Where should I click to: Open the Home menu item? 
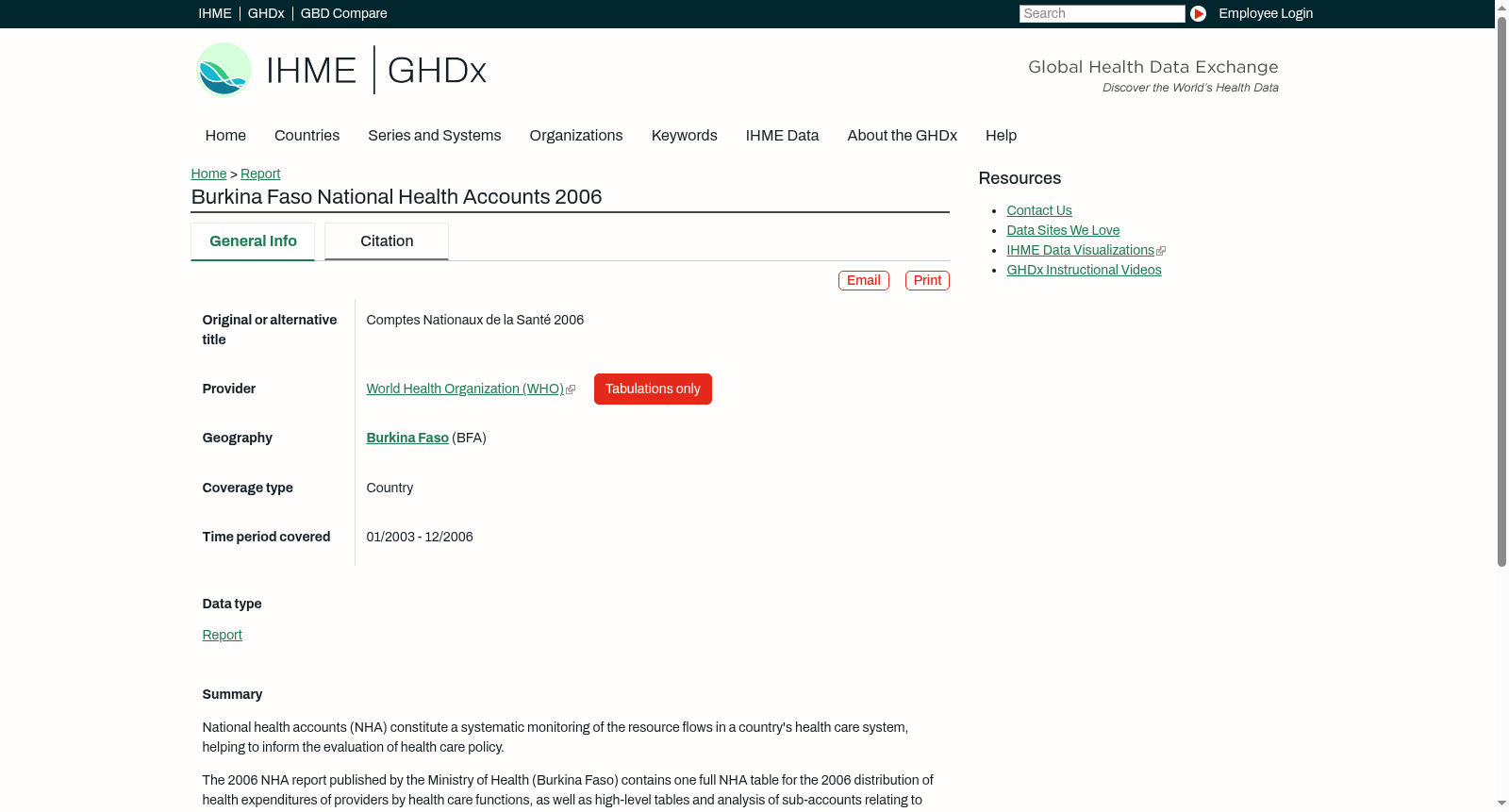pos(225,136)
